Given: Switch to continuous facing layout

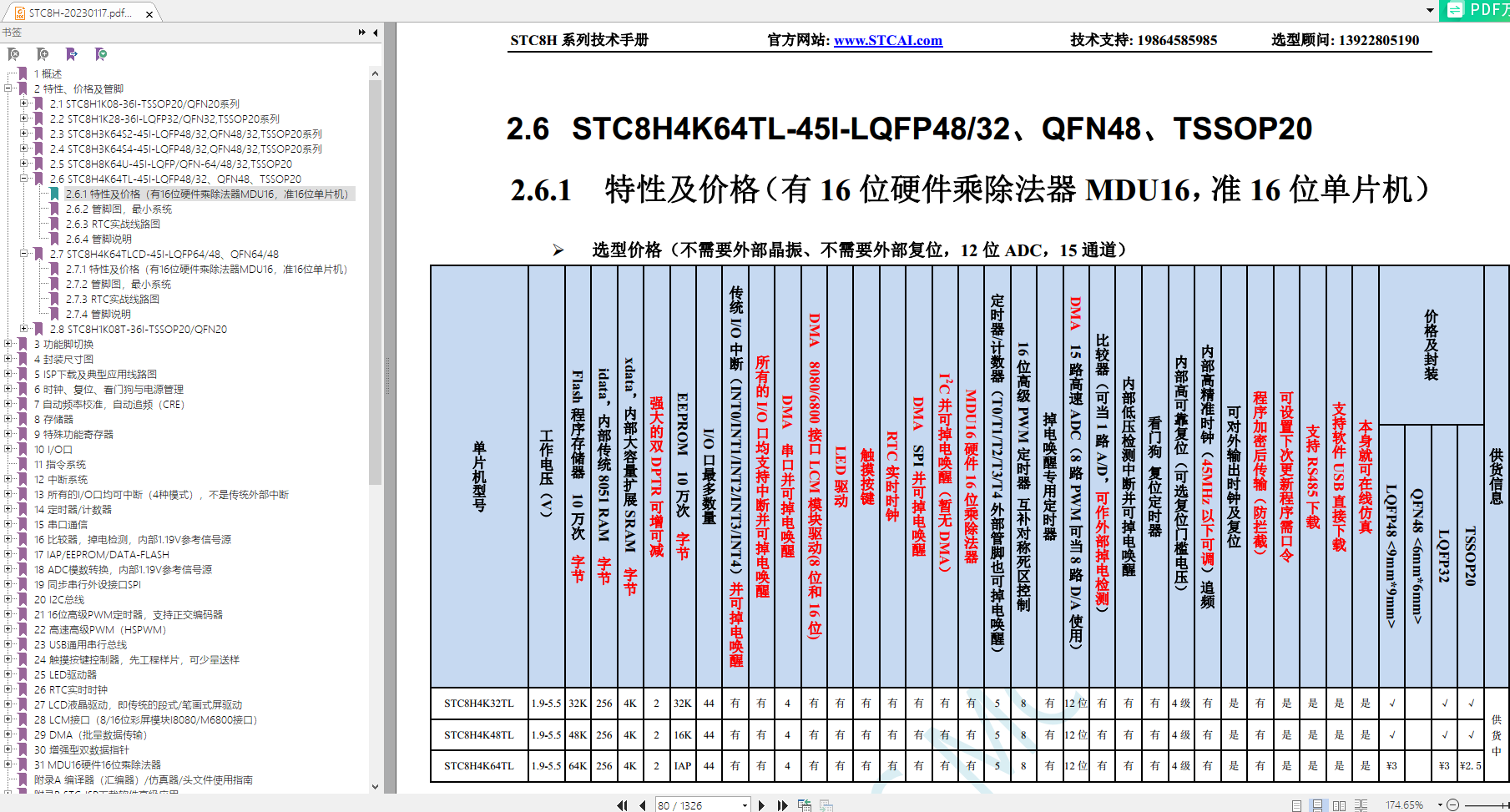Looking at the screenshot, I should point(1361,805).
